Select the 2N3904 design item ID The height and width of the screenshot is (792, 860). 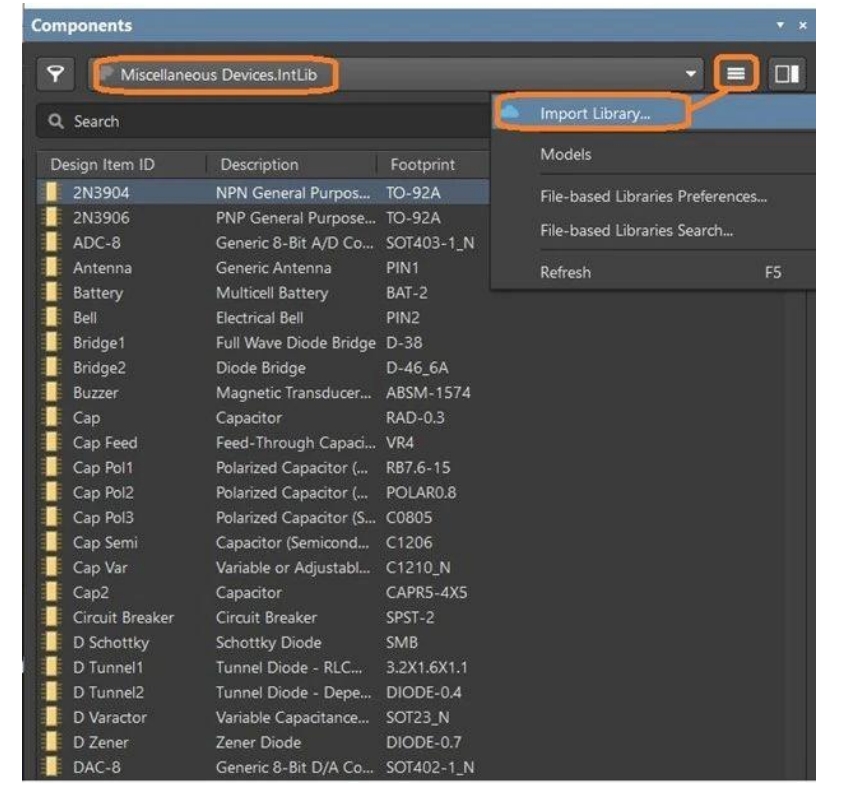pyautogui.click(x=101, y=193)
